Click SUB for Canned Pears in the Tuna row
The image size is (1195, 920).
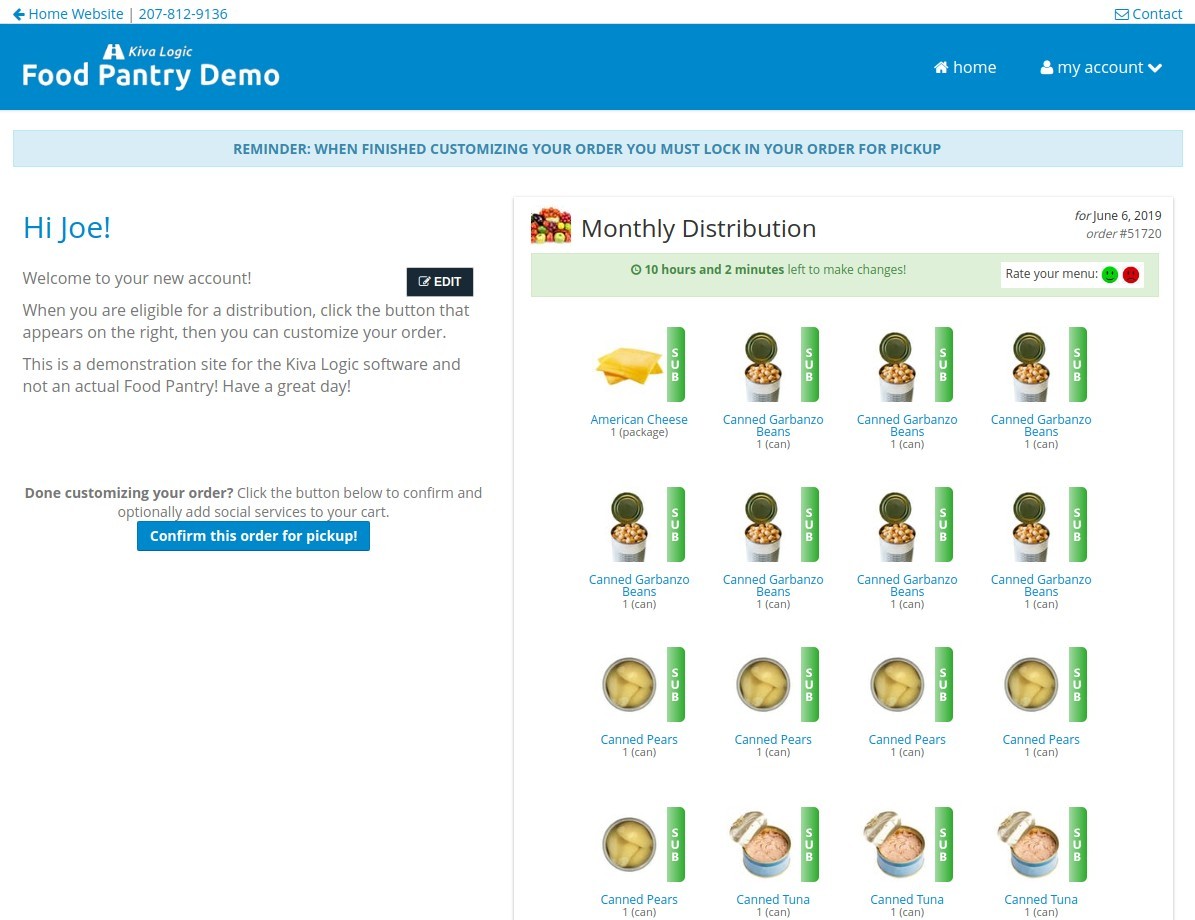(675, 845)
